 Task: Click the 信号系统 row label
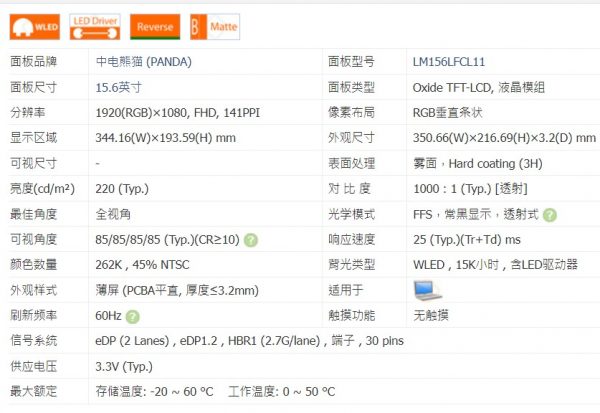pyautogui.click(x=33, y=341)
